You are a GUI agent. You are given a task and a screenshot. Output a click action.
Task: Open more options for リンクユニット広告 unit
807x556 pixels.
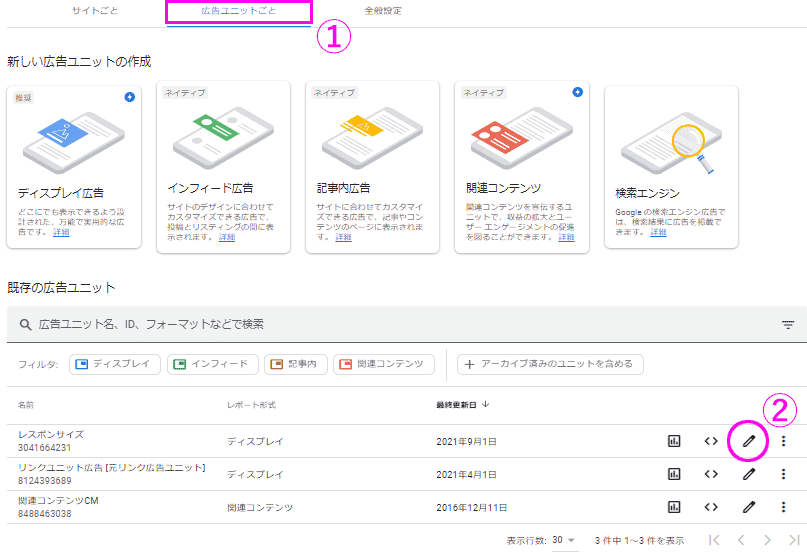(x=783, y=474)
